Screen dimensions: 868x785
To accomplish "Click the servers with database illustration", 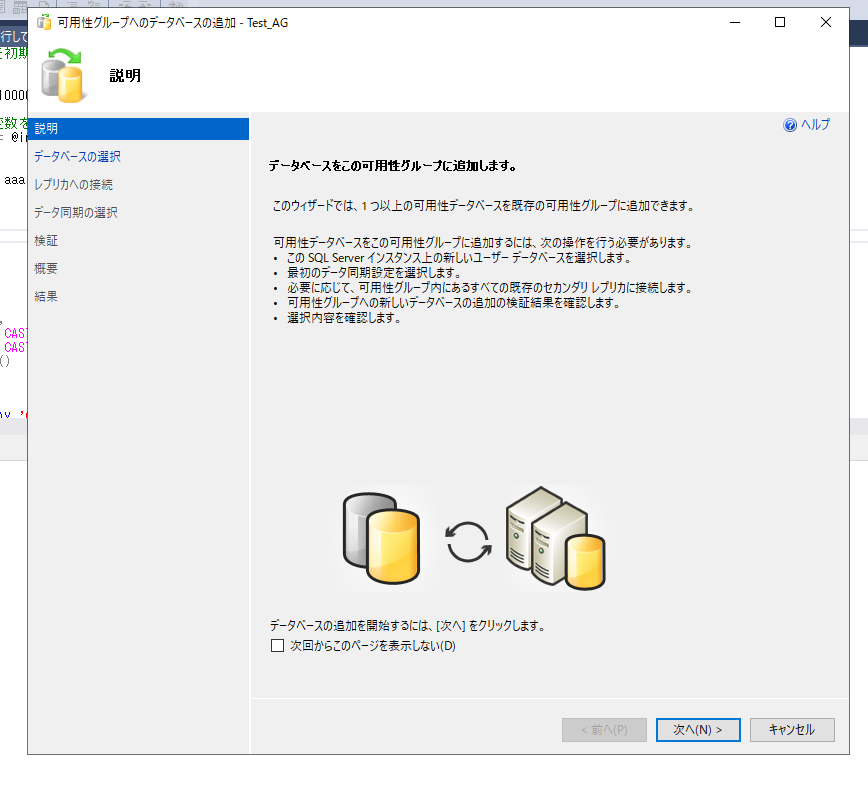I will [555, 538].
